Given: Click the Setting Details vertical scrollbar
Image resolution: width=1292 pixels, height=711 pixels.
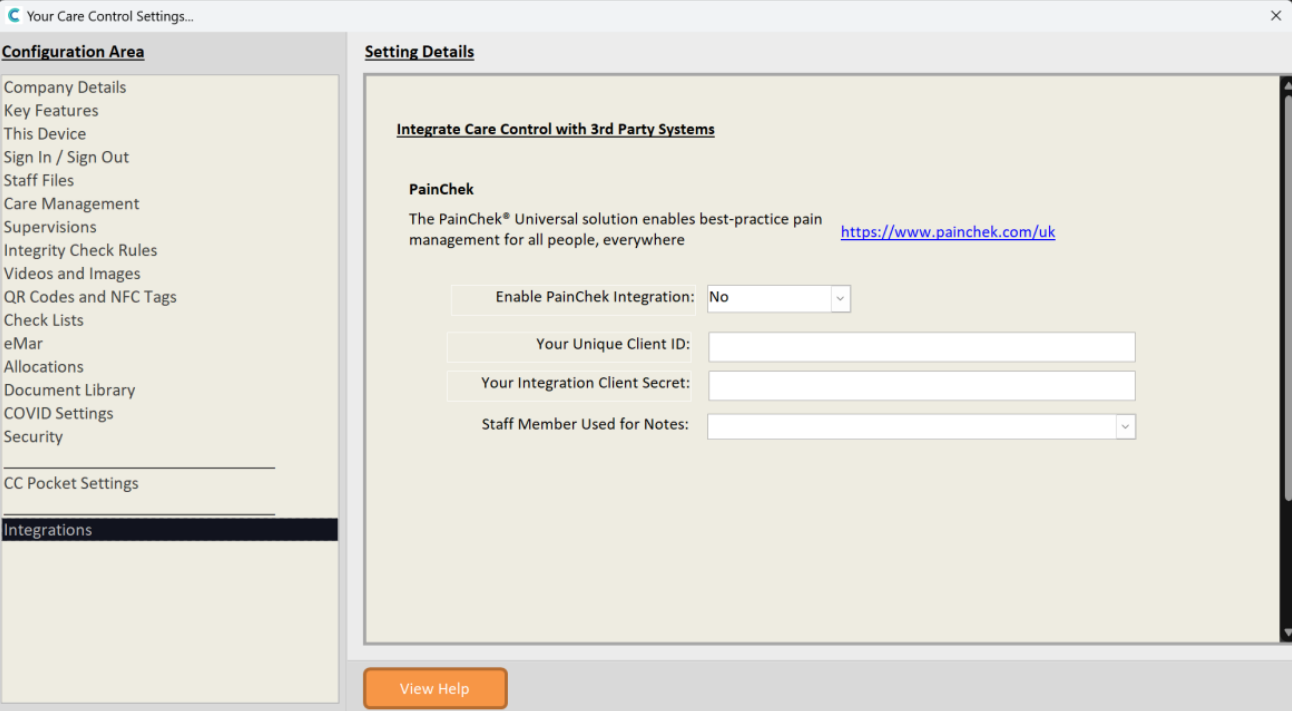Looking at the screenshot, I should 1286,300.
